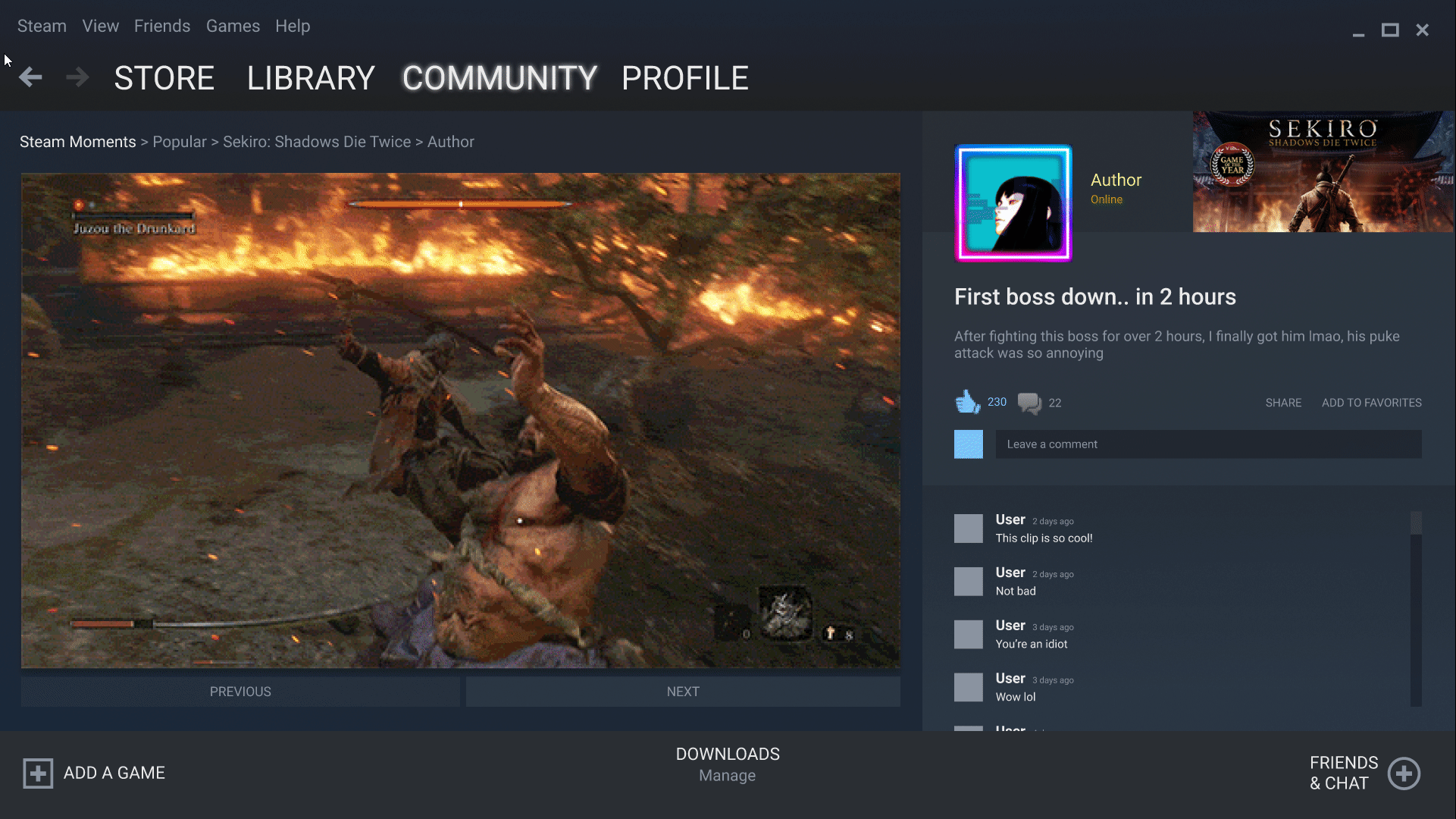Click the comments list scrollbar
Screen dimensions: 1456x819
(x=1416, y=609)
